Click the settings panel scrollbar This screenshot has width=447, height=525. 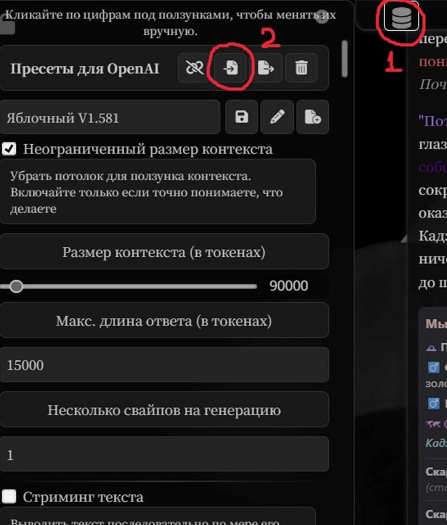coord(345,59)
